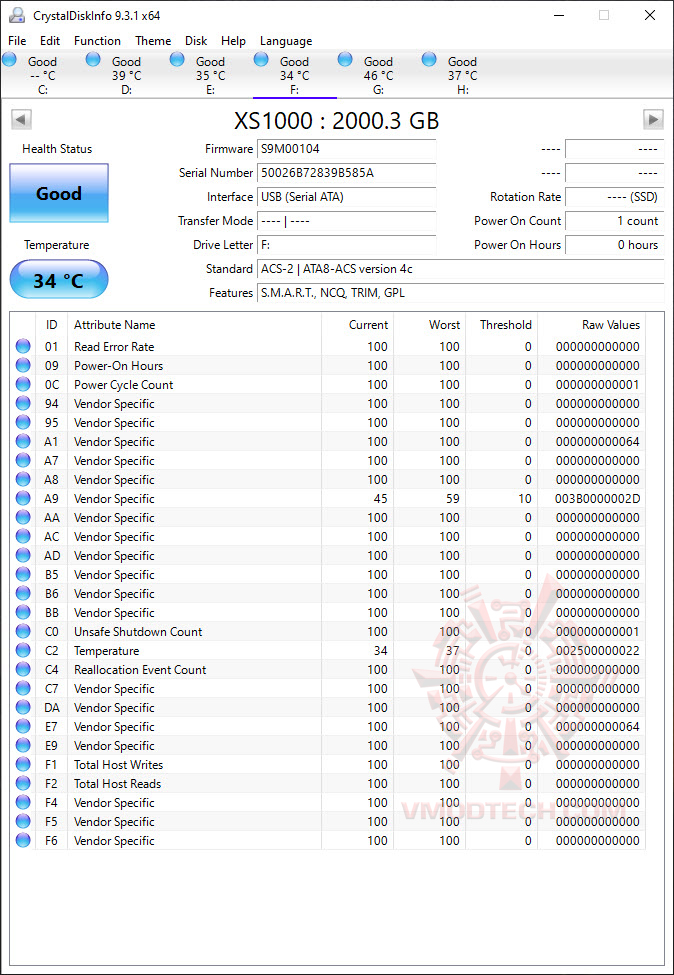Viewport: 674px width, 975px height.
Task: Click the Power Cycle Count attribute name
Action: tap(123, 385)
